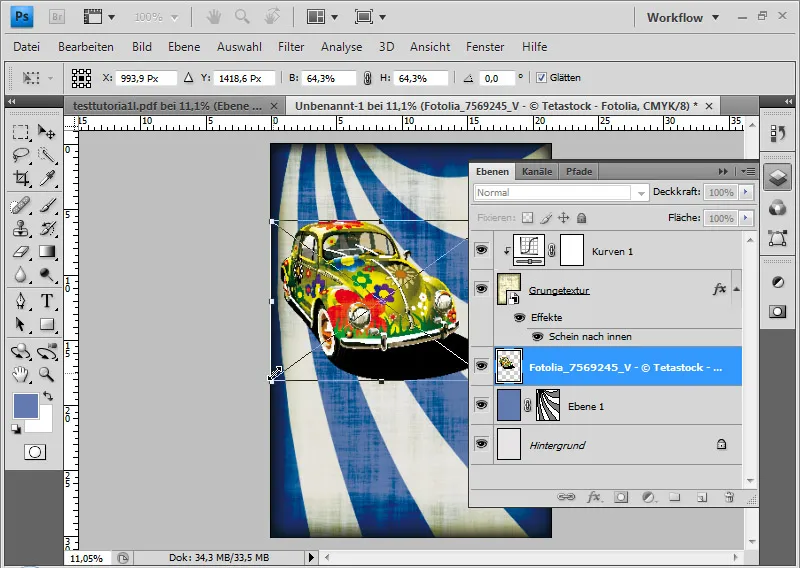
Task: Launch Adobe Bridge
Action: (57, 17)
